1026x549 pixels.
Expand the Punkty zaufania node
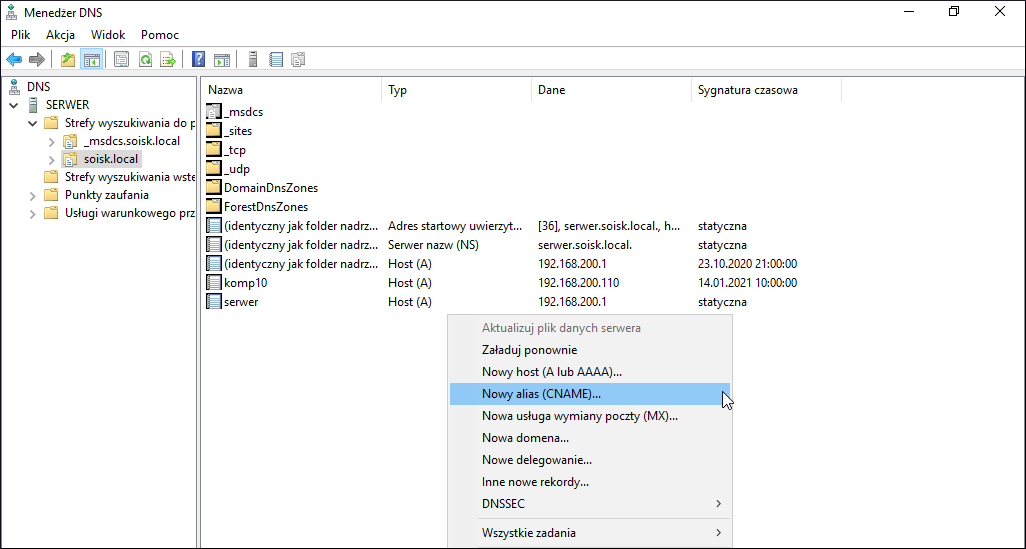(32, 195)
